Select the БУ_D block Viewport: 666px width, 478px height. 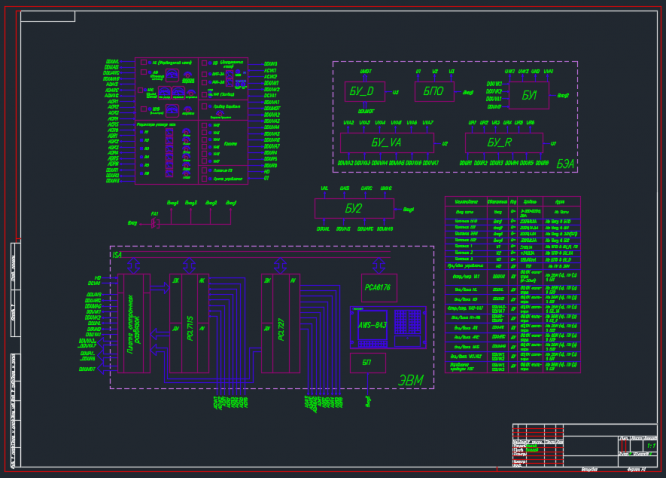(364, 92)
